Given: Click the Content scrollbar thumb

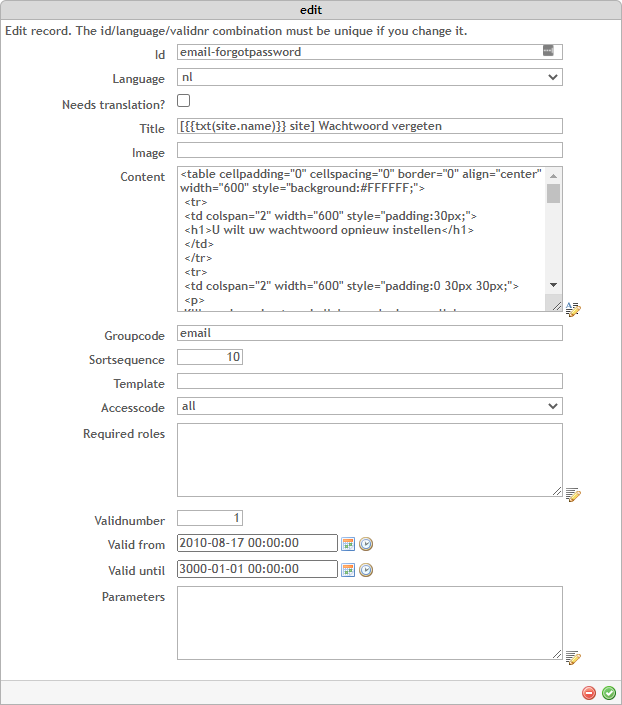Looking at the screenshot, I should tap(554, 193).
